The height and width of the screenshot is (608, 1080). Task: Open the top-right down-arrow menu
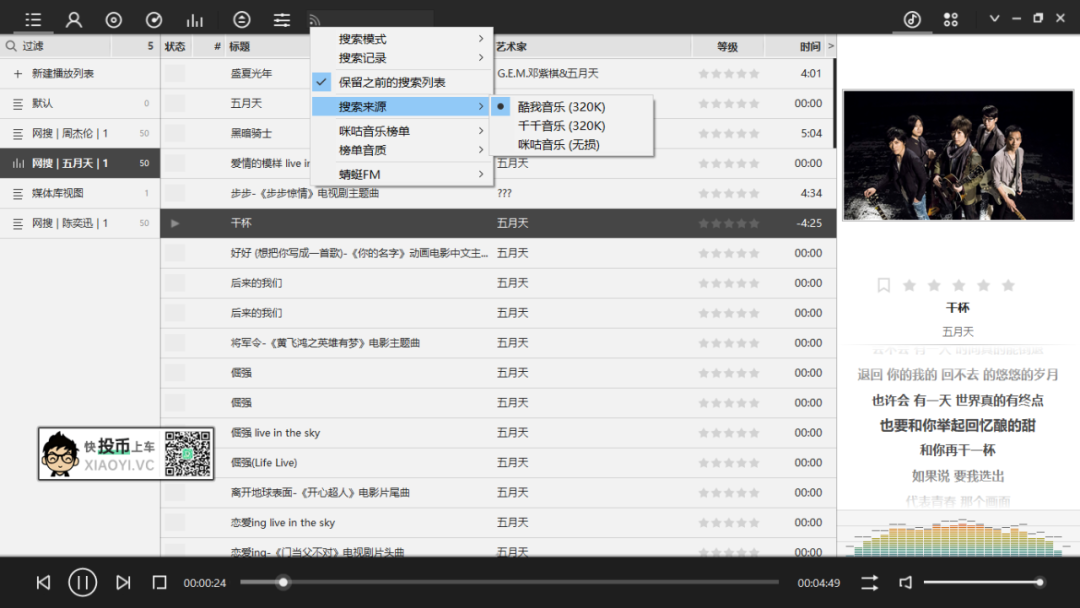pos(994,19)
